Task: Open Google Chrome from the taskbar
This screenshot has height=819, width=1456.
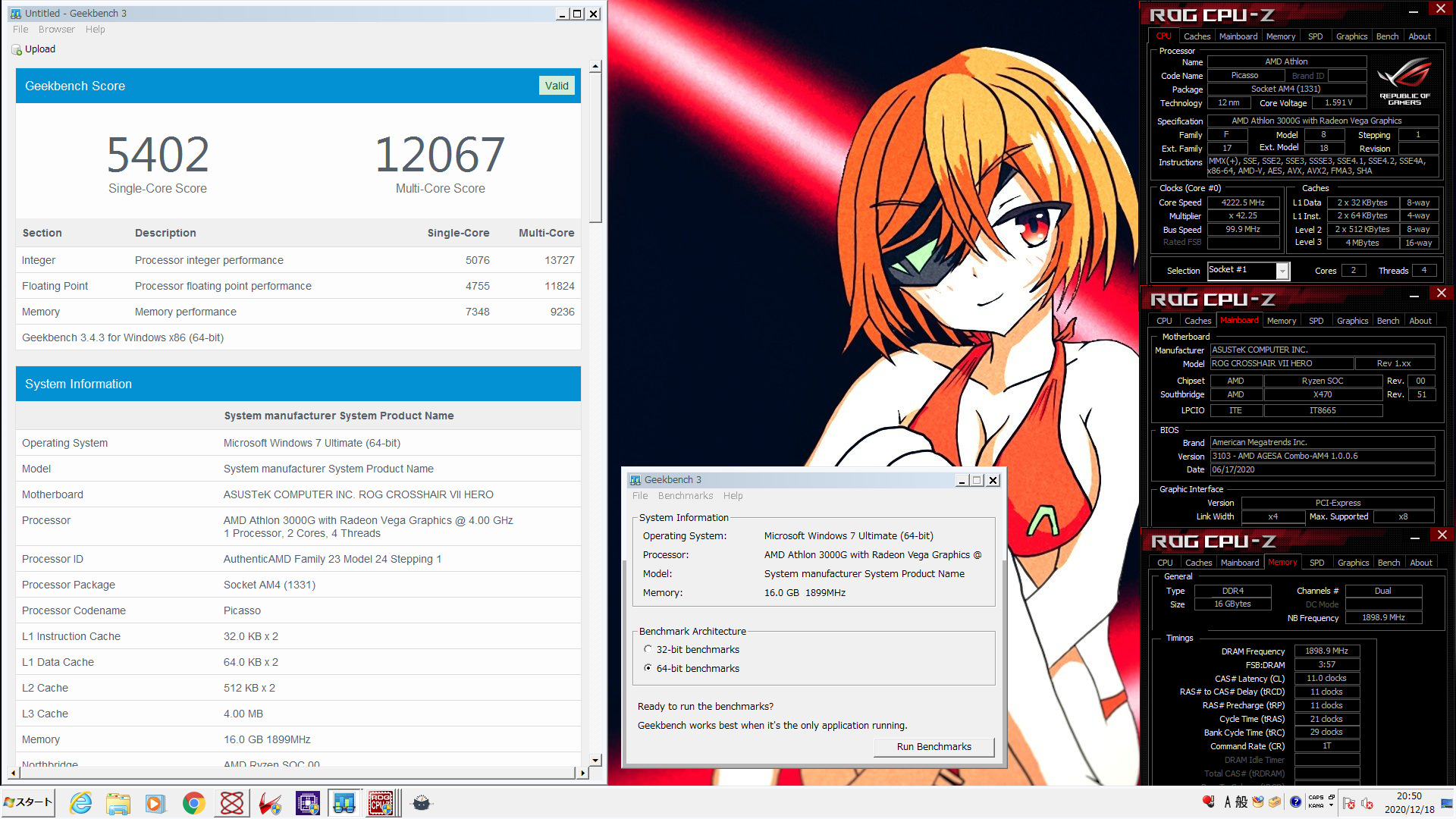Action: [x=193, y=803]
